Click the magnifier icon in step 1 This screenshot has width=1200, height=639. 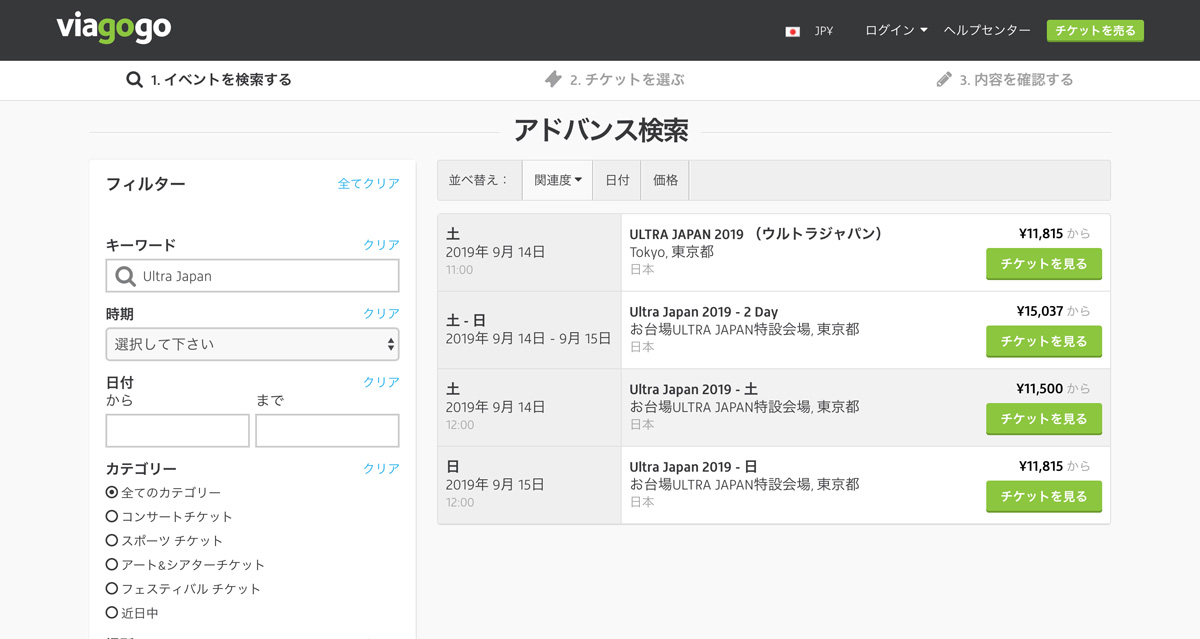135,79
